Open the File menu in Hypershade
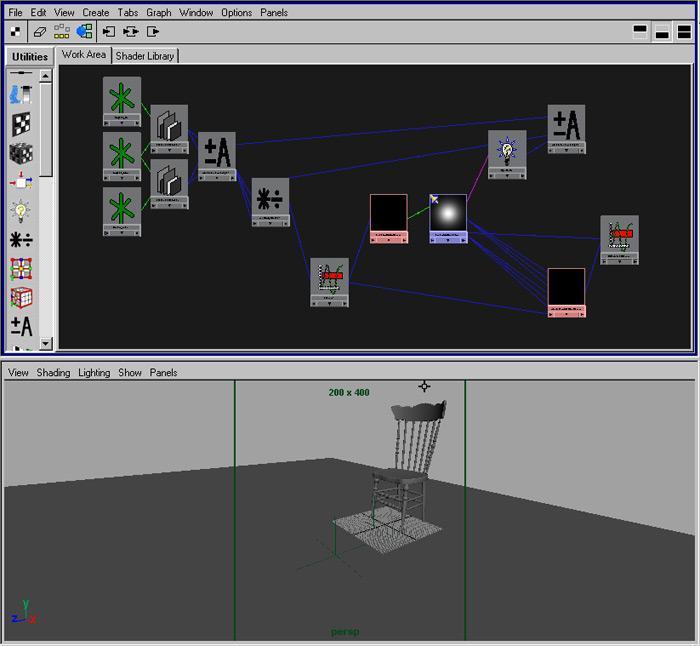The height and width of the screenshot is (646, 700). 15,13
